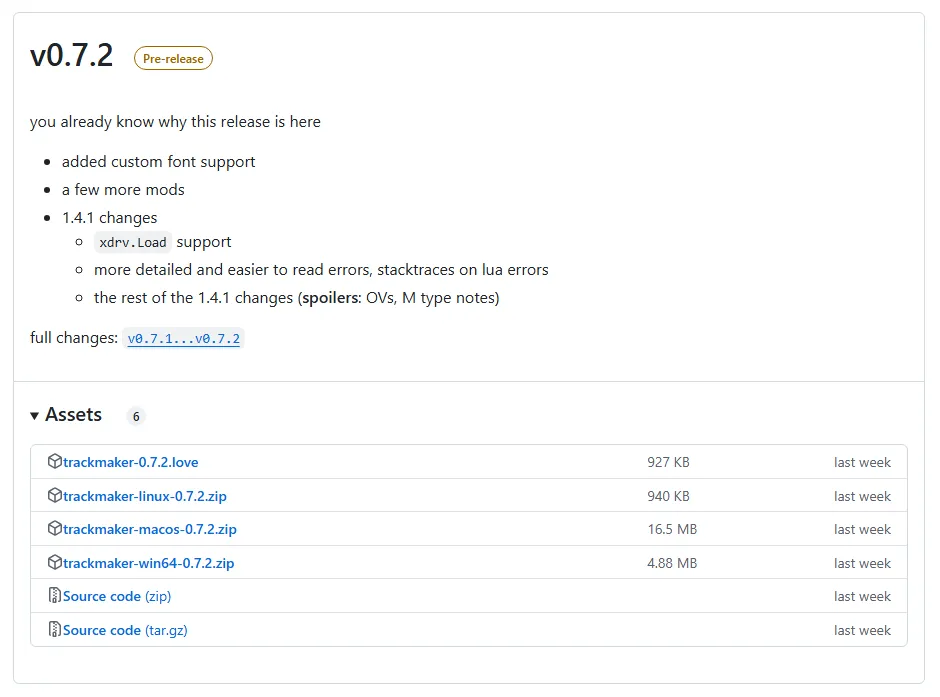940x697 pixels.
Task: Click the file icon beside Source code (tar.gz)
Action: [x=55, y=630]
